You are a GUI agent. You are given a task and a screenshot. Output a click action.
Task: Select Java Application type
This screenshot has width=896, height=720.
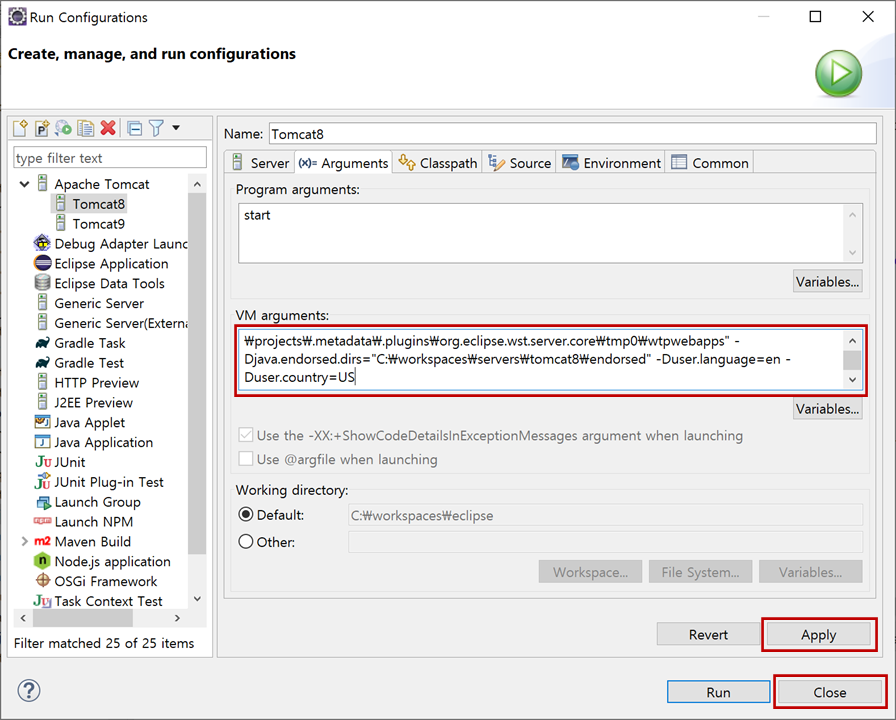pyautogui.click(x=94, y=442)
